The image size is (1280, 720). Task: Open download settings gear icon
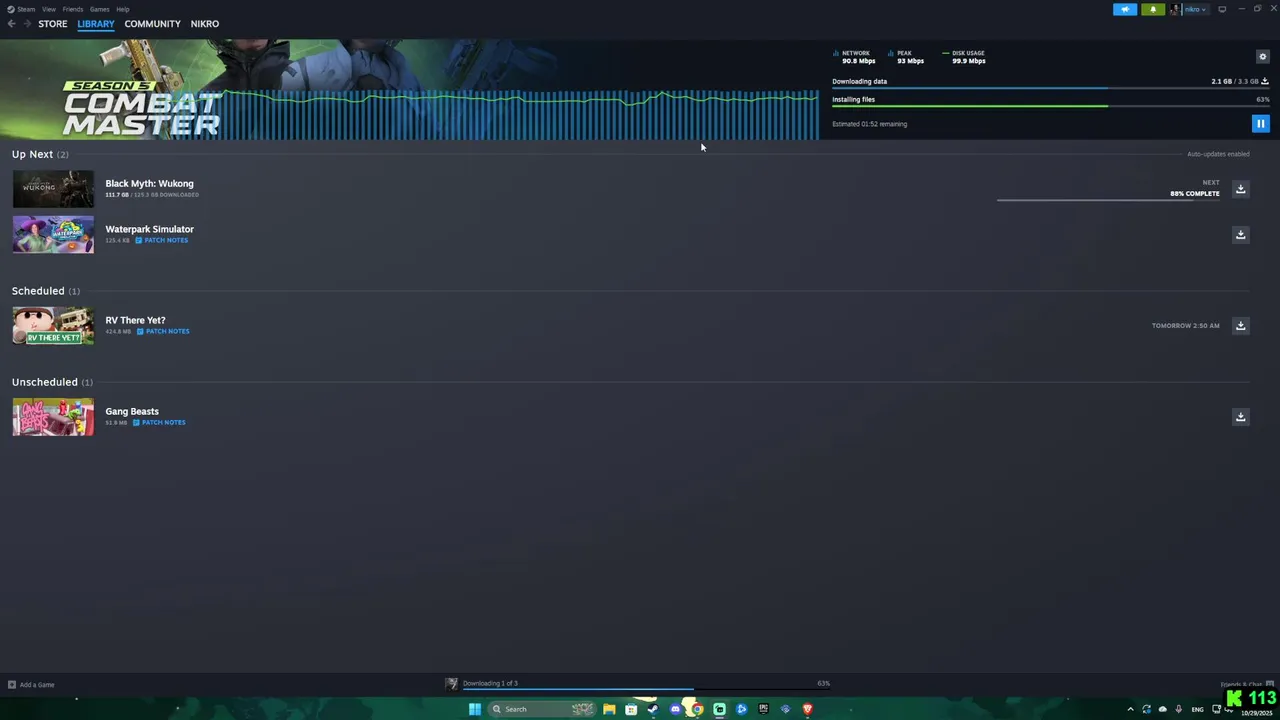pyautogui.click(x=1262, y=57)
